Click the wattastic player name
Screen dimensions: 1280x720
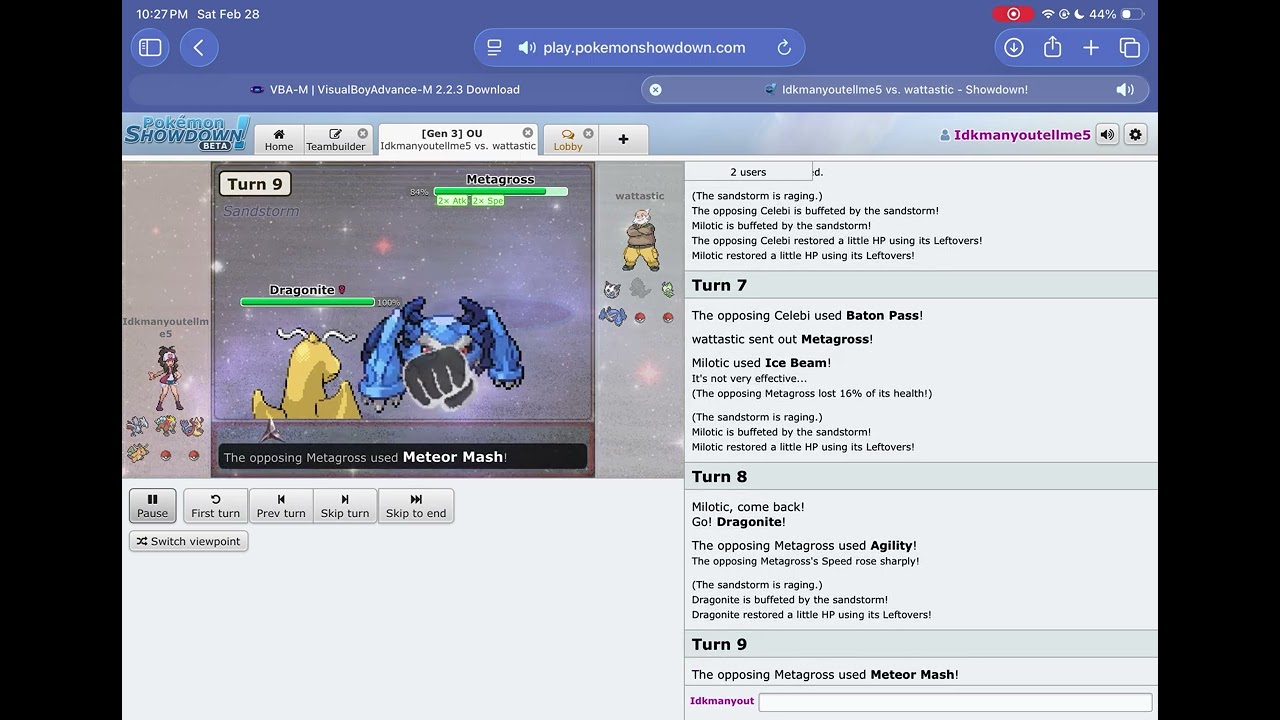pos(640,196)
